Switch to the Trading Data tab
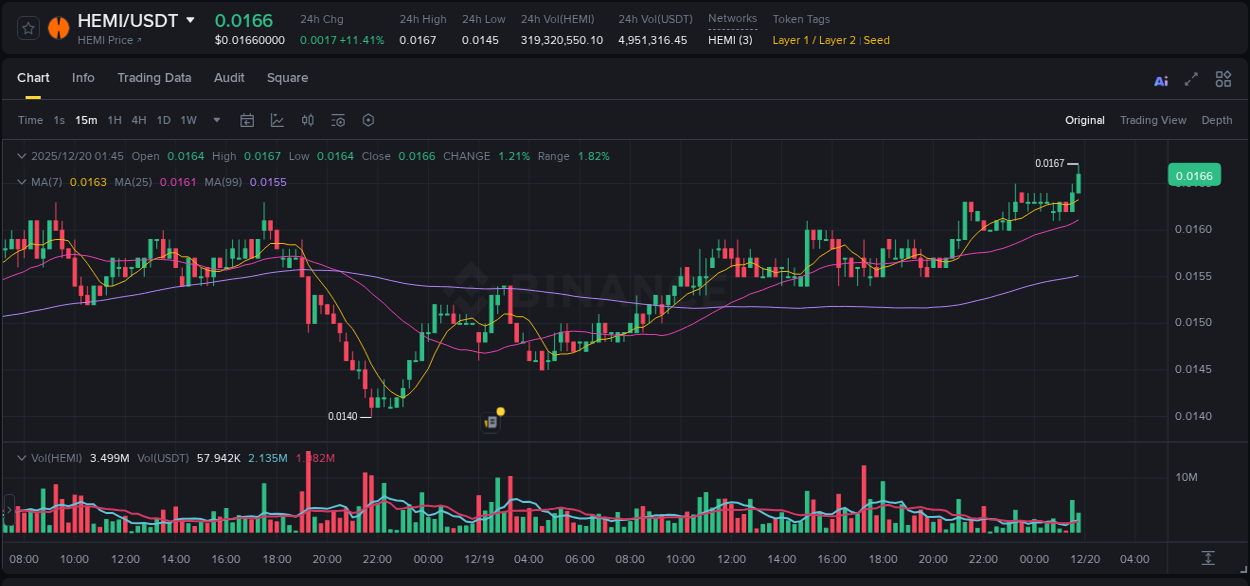This screenshot has height=586, width=1250. click(x=154, y=78)
